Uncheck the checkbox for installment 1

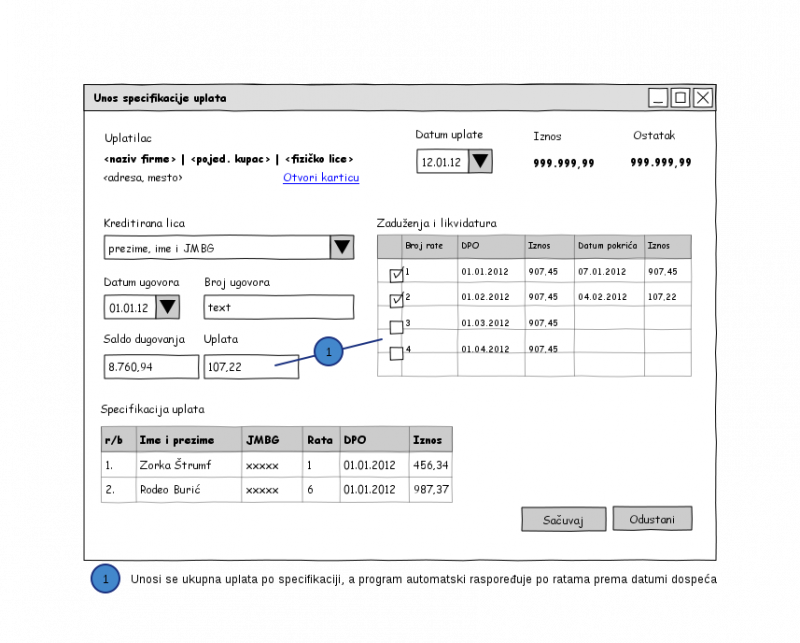point(396,275)
